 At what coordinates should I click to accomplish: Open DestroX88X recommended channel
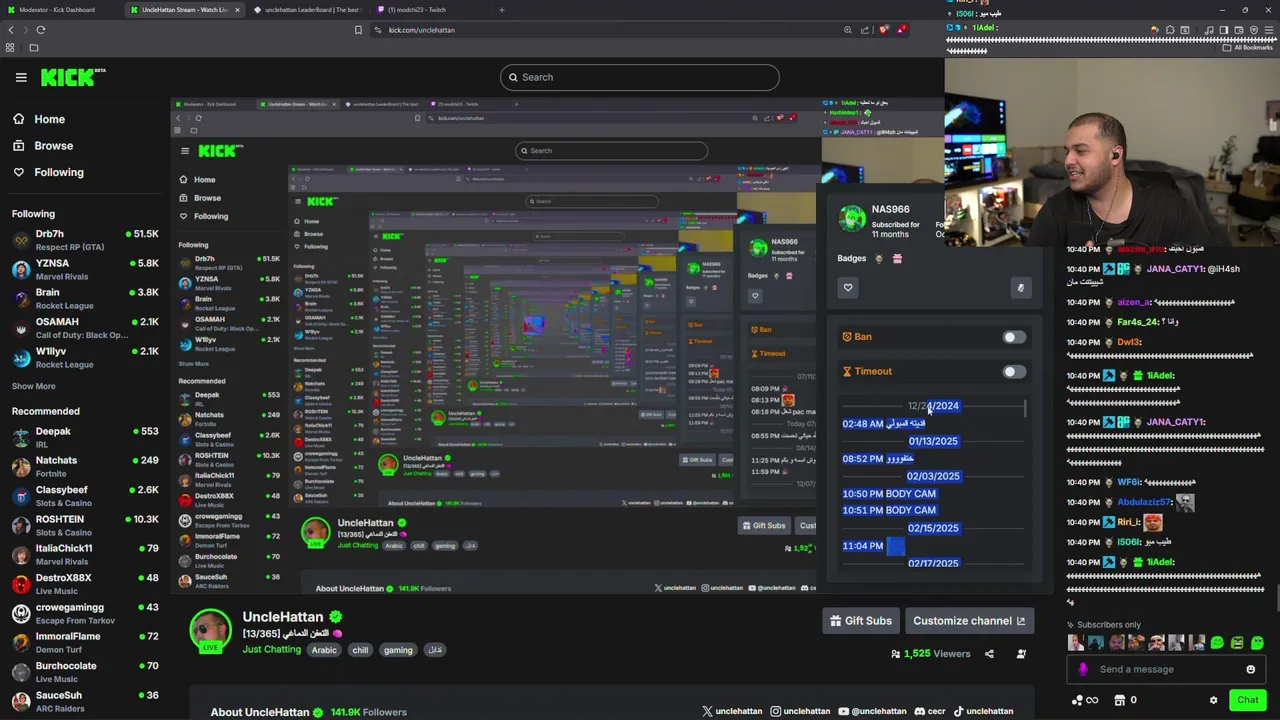[x=85, y=584]
